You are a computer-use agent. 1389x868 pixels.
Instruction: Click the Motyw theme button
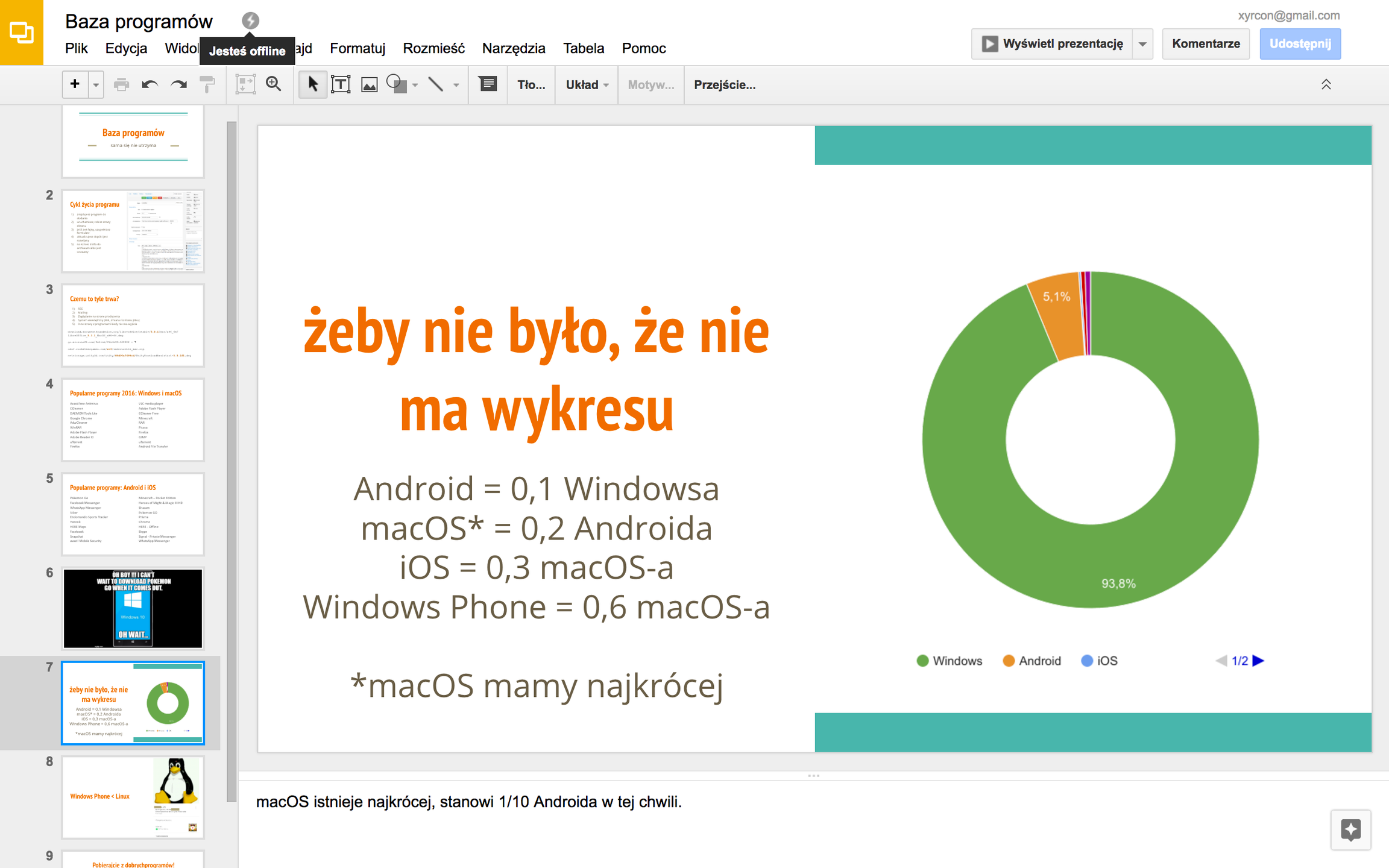coord(651,85)
